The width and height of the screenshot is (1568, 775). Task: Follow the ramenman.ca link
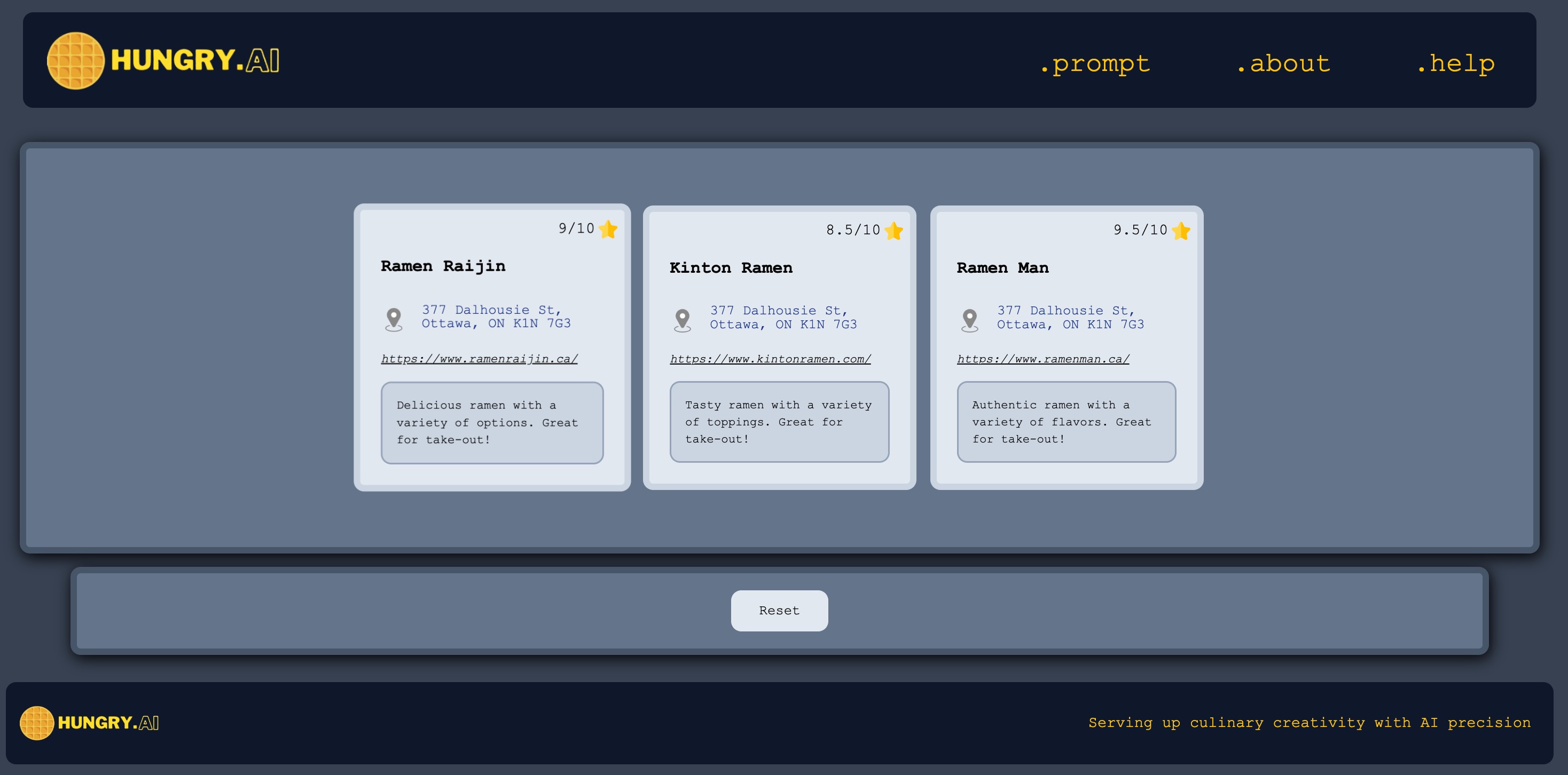tap(1042, 359)
